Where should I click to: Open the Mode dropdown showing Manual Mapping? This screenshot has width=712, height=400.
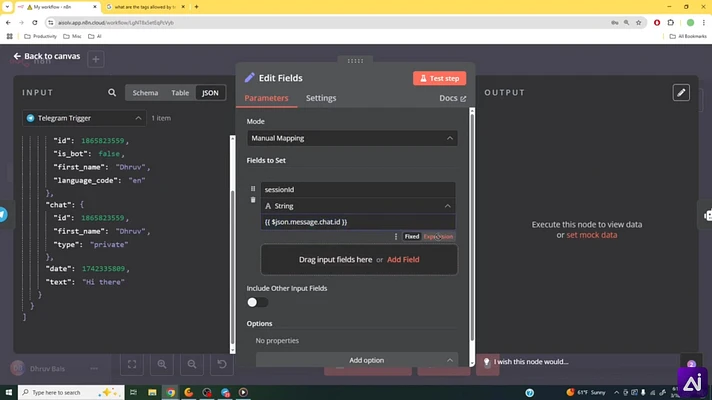(352, 138)
